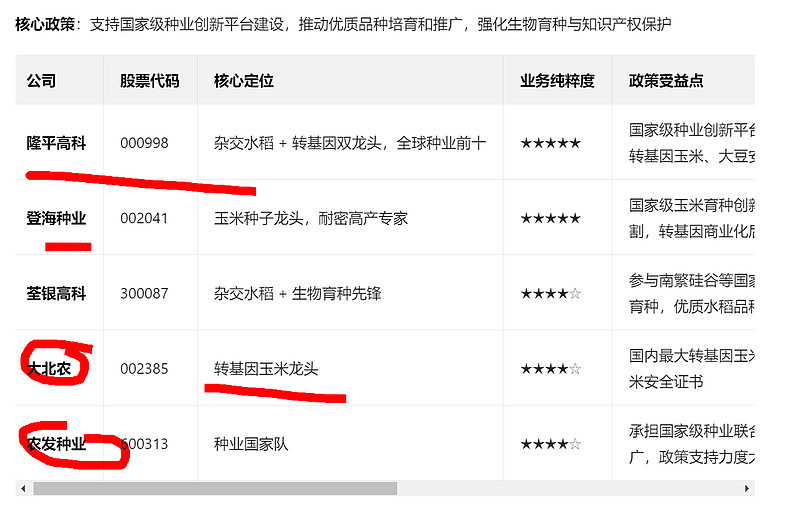Click the 玉米种子龙头，耐密高产专家 cell
Image resolution: width=800 pixels, height=510 pixels.
(311, 218)
